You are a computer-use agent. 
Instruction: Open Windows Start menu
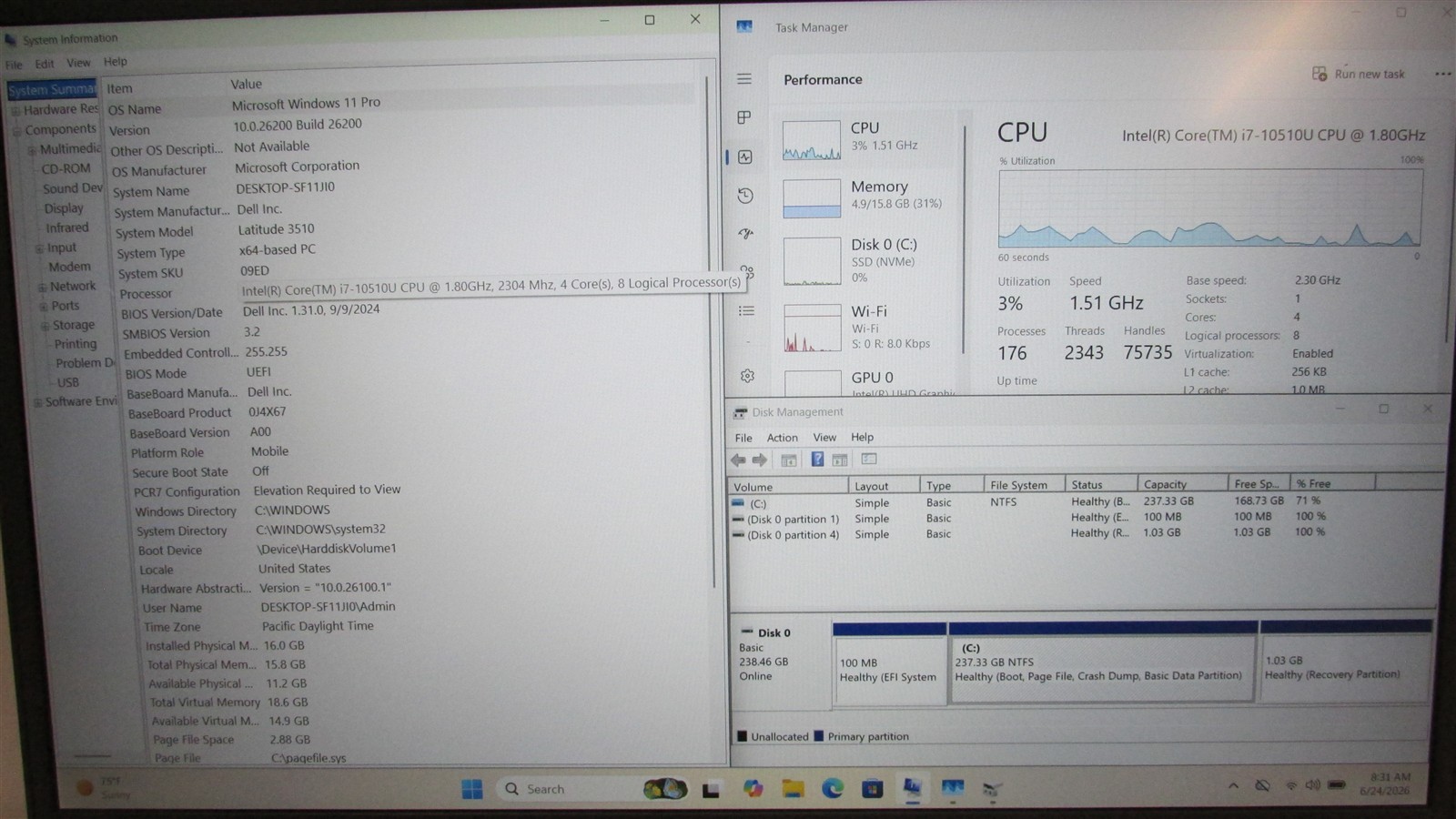tap(472, 789)
